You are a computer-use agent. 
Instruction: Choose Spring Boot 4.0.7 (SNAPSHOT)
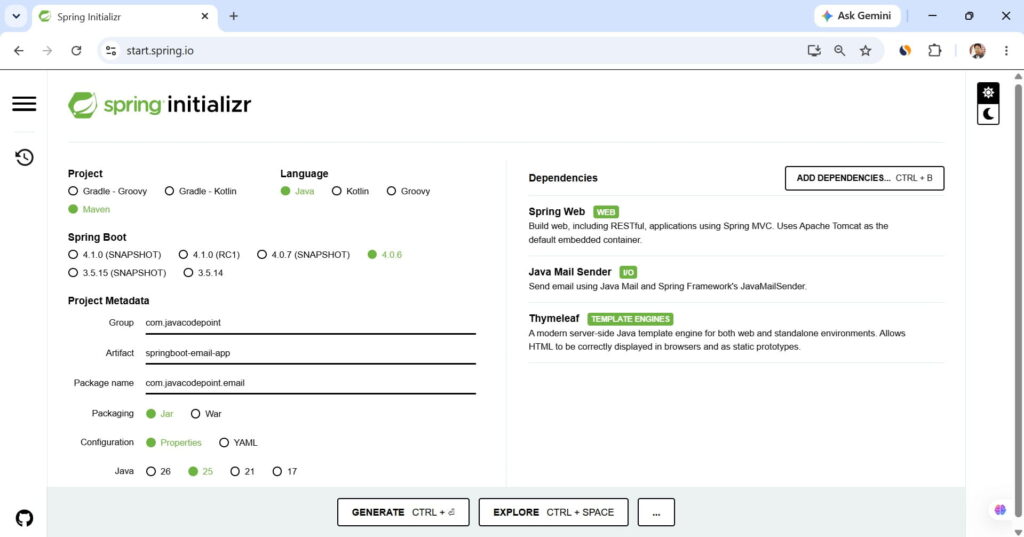pyautogui.click(x=304, y=254)
